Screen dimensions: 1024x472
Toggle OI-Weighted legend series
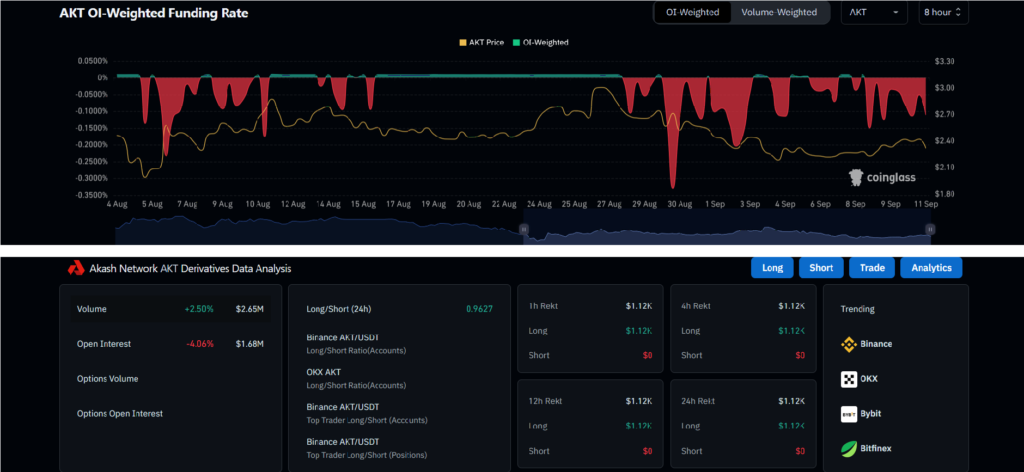(x=541, y=42)
